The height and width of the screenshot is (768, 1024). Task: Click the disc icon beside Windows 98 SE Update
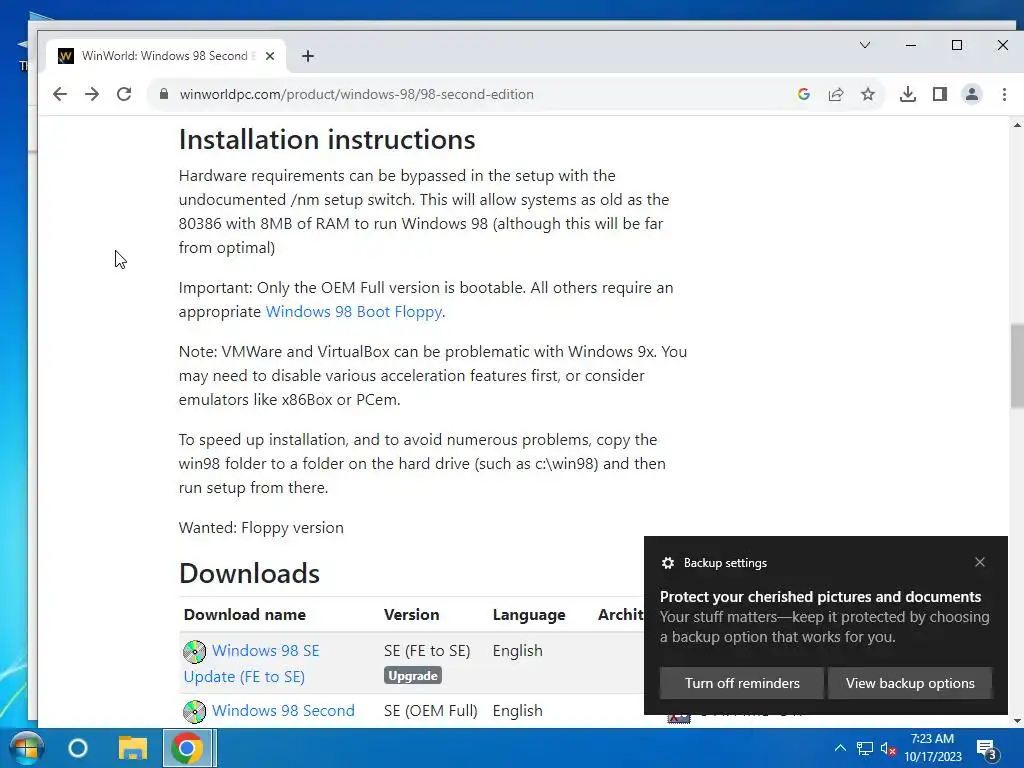tap(195, 651)
